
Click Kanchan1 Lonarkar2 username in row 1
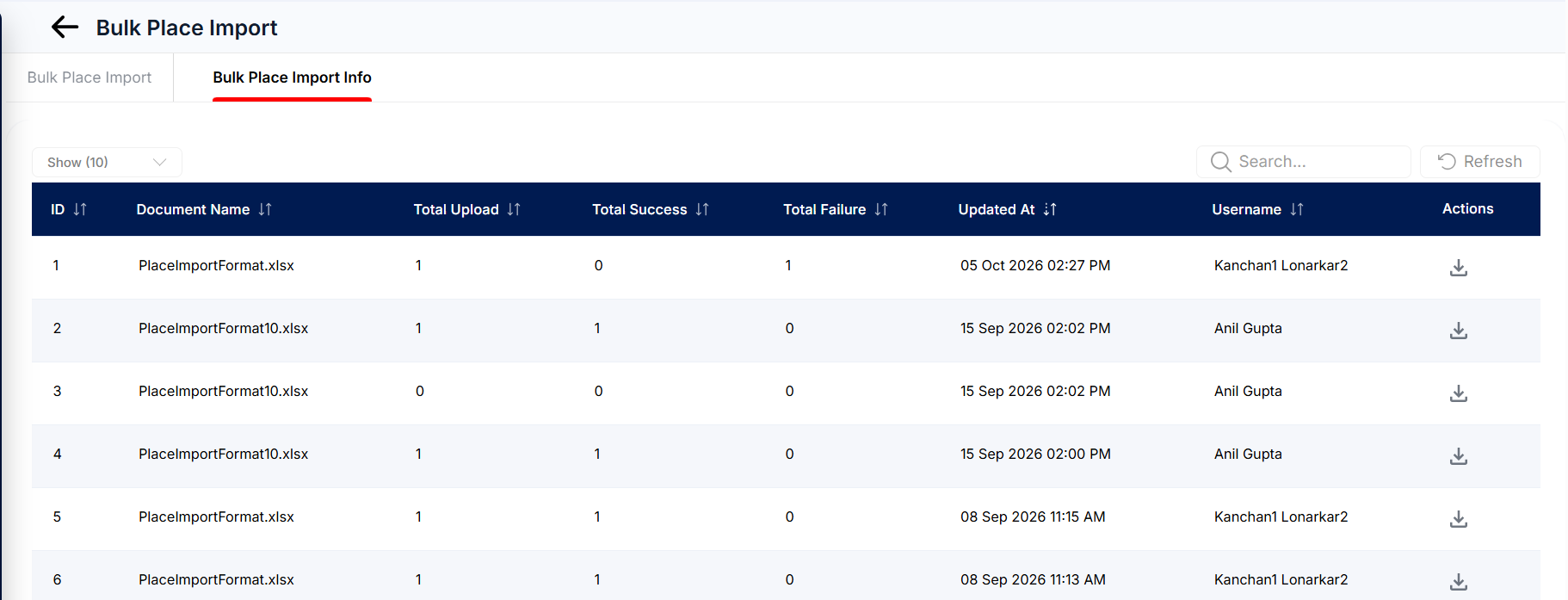point(1281,265)
